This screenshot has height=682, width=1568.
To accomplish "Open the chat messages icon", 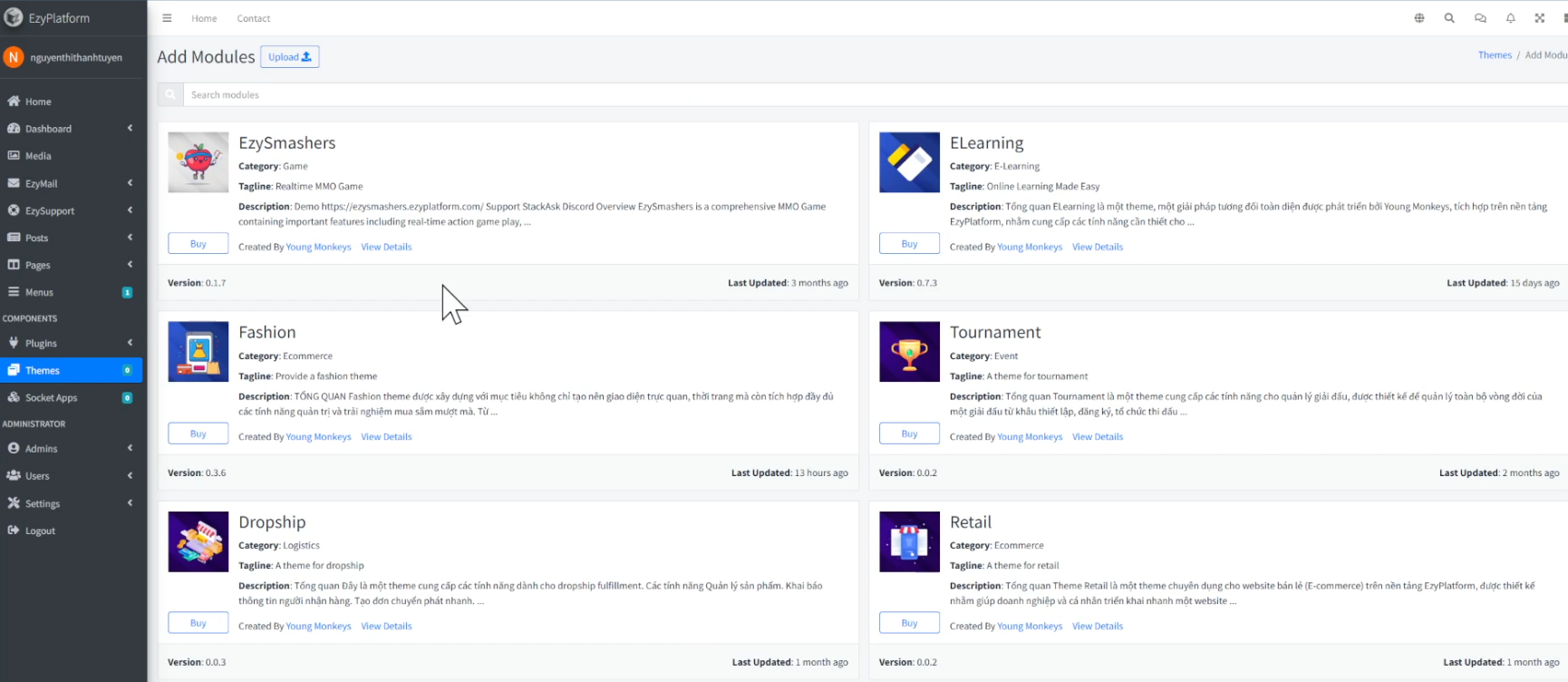I will (x=1480, y=18).
